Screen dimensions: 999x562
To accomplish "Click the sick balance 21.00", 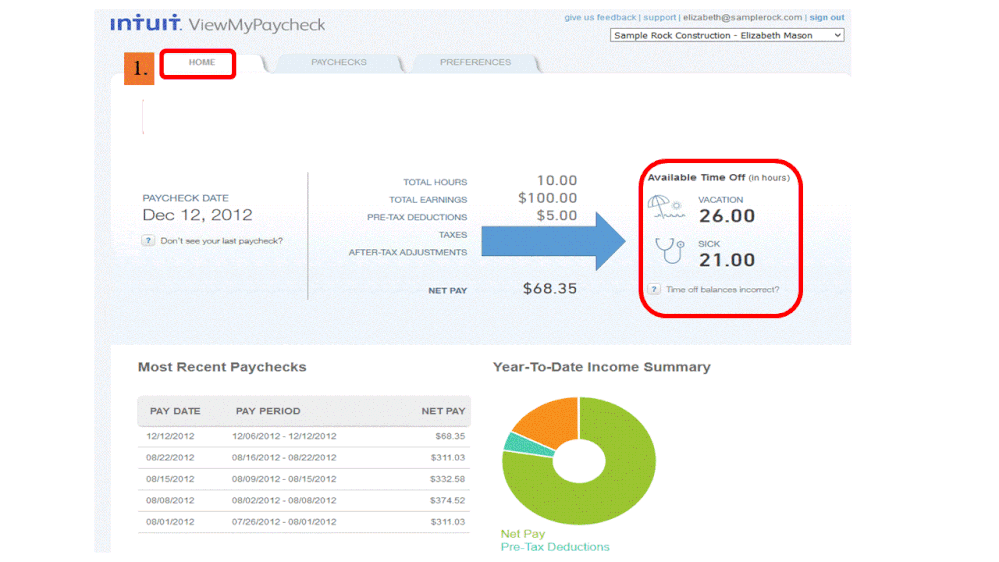I will click(727, 261).
